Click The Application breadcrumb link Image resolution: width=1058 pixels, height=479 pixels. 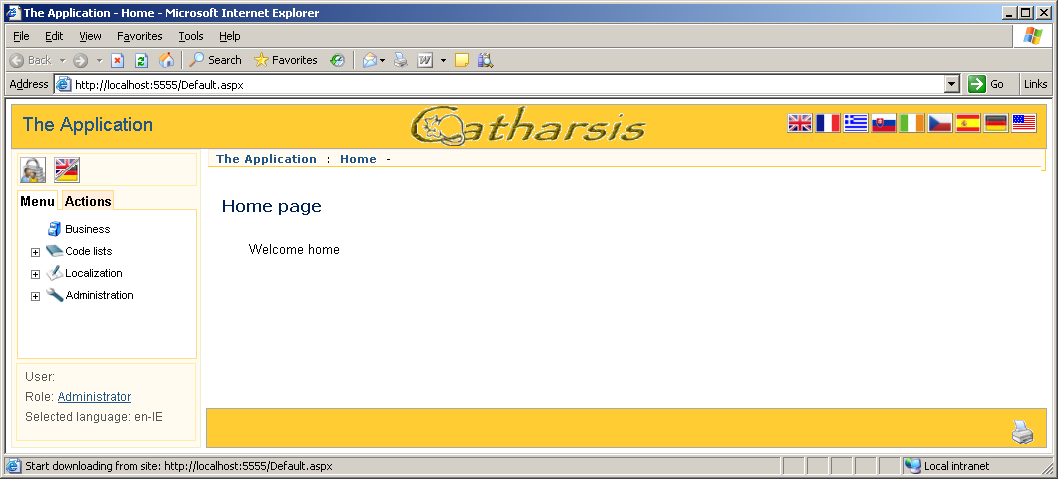tap(267, 159)
